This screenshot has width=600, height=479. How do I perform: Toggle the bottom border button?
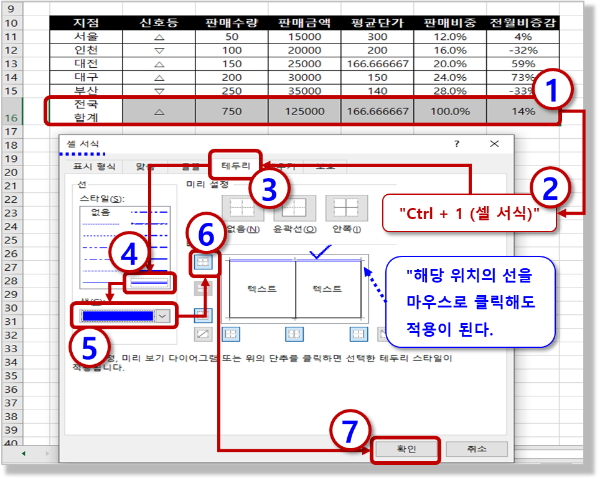point(203,314)
